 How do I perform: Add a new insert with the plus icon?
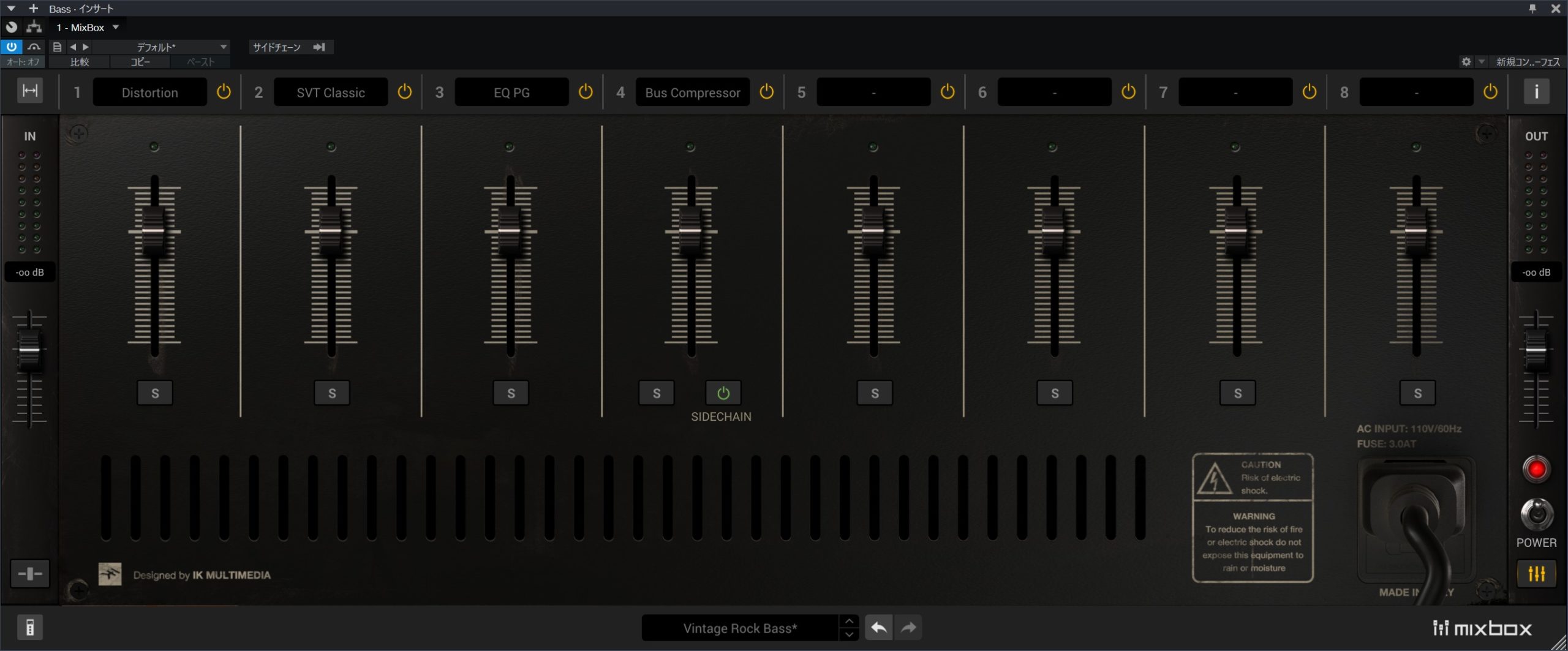click(x=34, y=9)
